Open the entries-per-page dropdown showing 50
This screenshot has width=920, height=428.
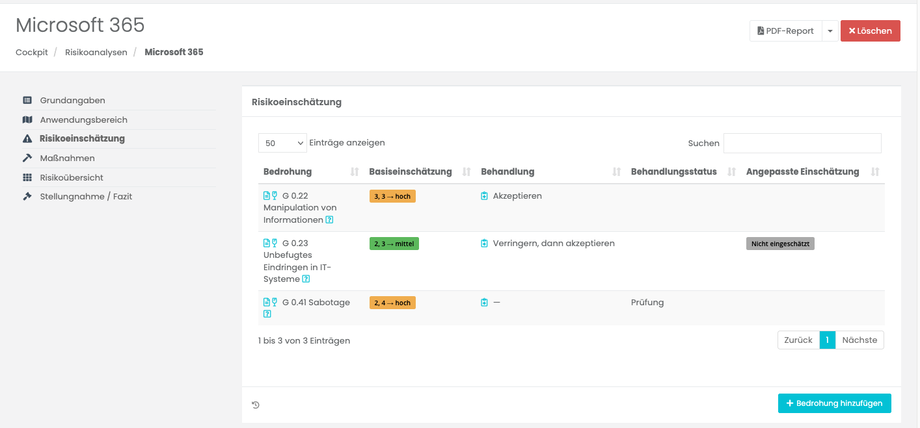pos(282,143)
